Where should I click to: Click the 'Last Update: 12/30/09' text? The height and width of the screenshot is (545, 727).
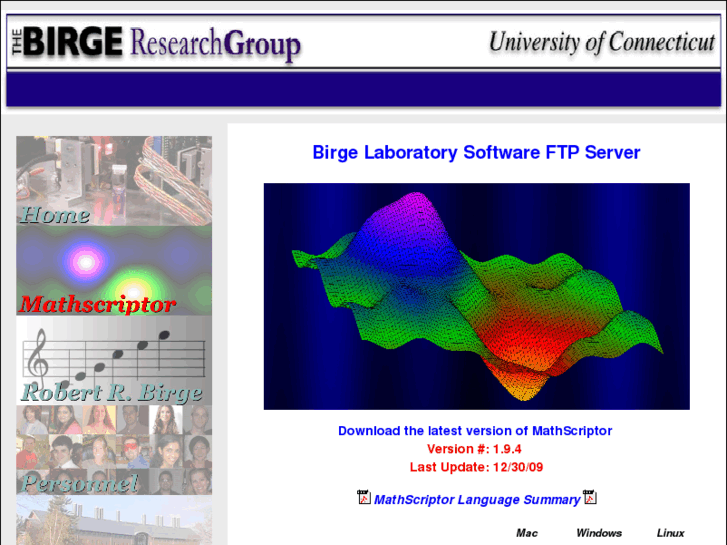point(476,467)
